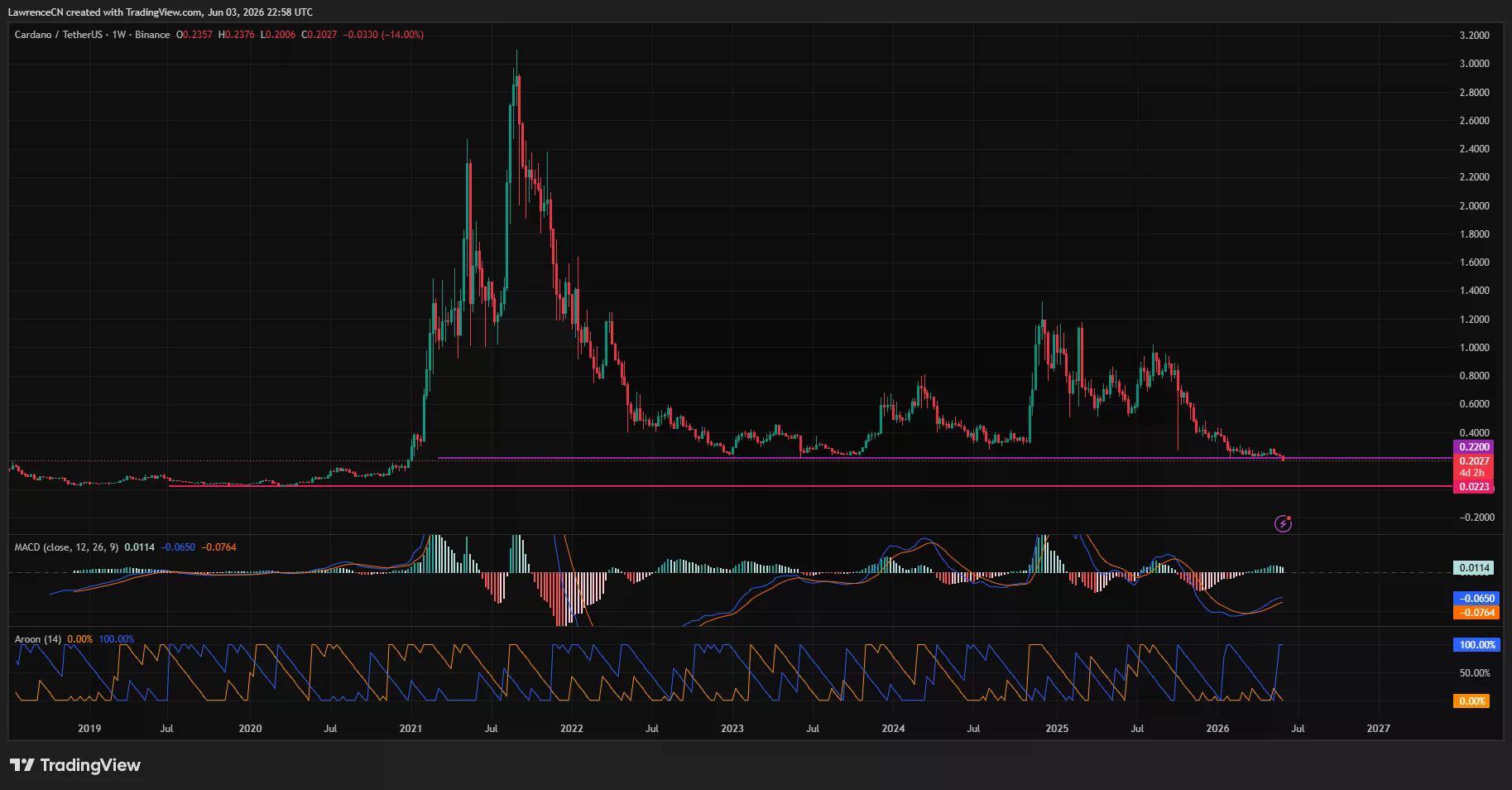
Task: Click the purple lightning bolt icon
Action: point(1283,523)
